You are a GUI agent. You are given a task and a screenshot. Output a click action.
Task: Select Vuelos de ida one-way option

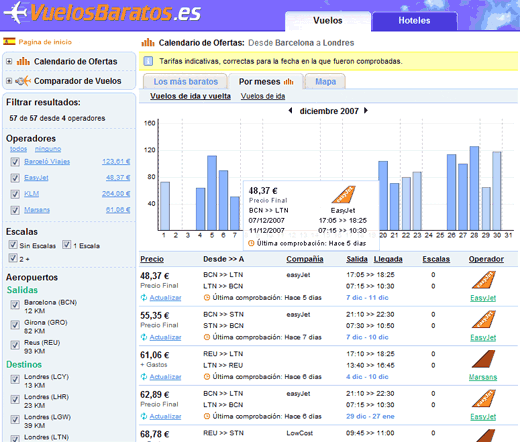(263, 96)
